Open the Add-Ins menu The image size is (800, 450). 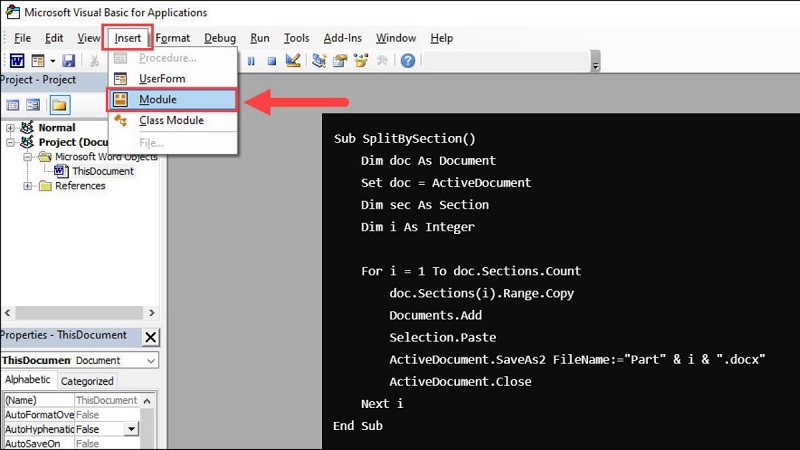(342, 38)
